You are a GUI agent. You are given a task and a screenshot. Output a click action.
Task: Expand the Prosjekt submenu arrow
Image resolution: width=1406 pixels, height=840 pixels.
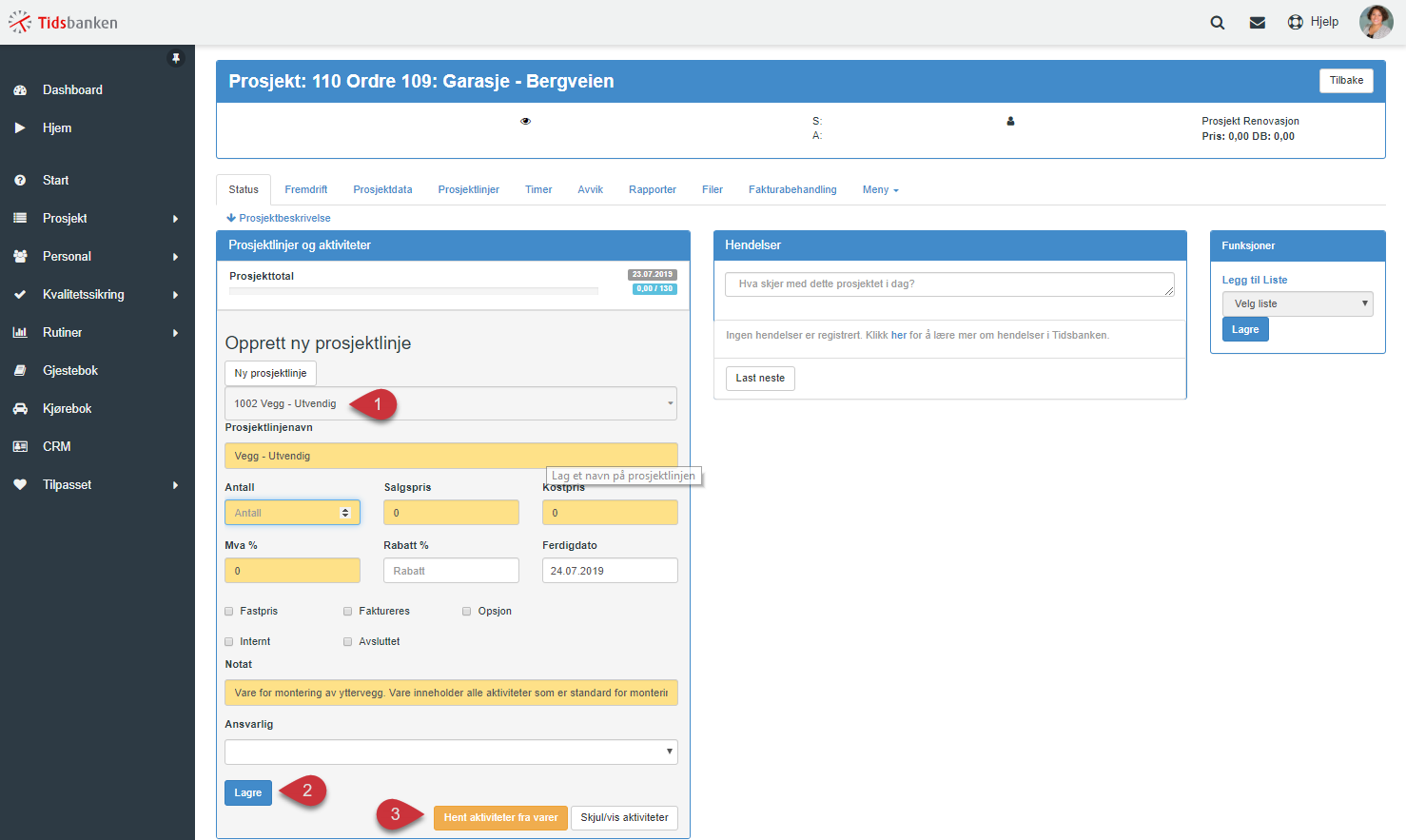[x=175, y=219]
